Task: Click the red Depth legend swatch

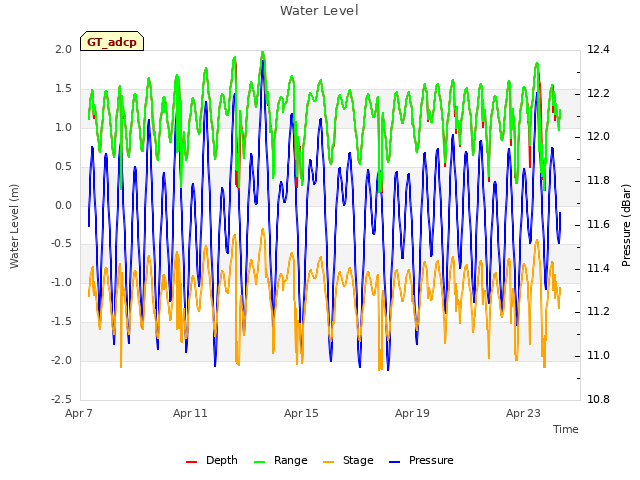Action: 191,462
